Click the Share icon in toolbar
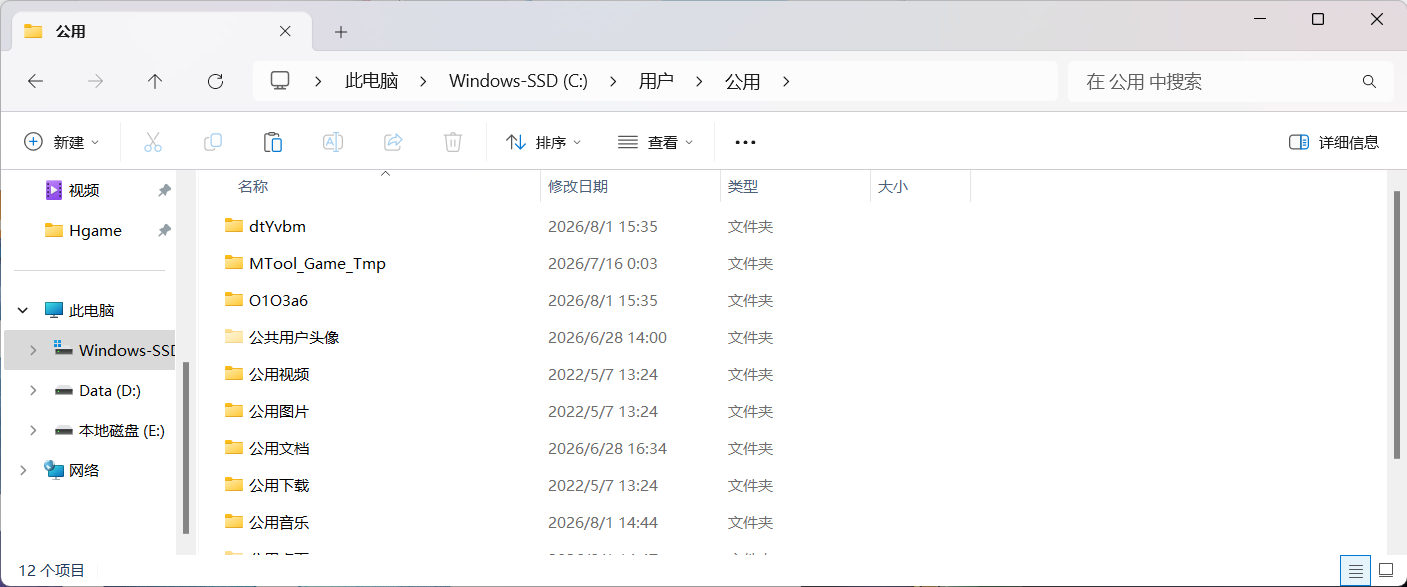 [x=393, y=142]
